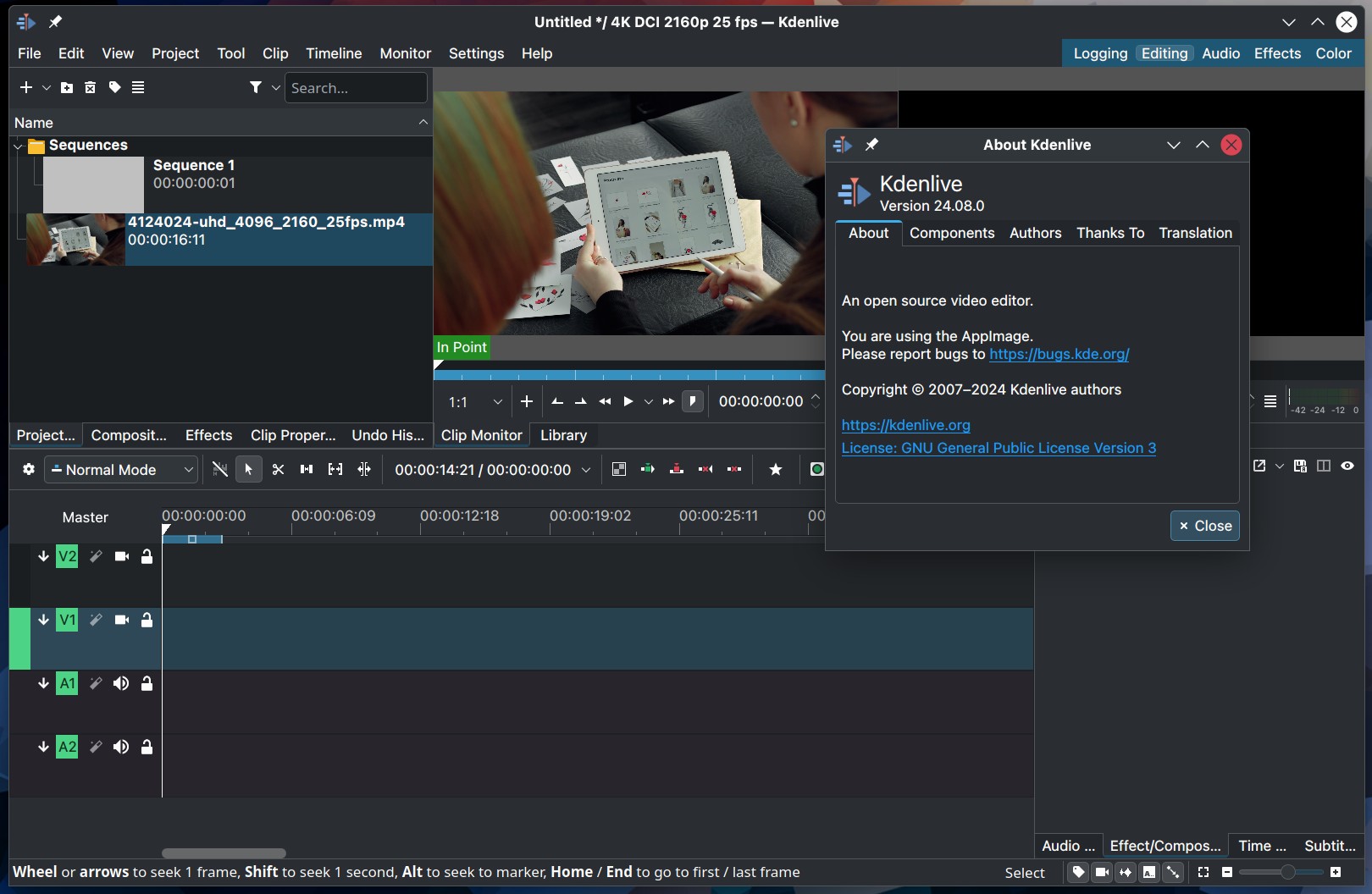Play the clip in clip monitor
This screenshot has height=894, width=1372.
click(628, 401)
